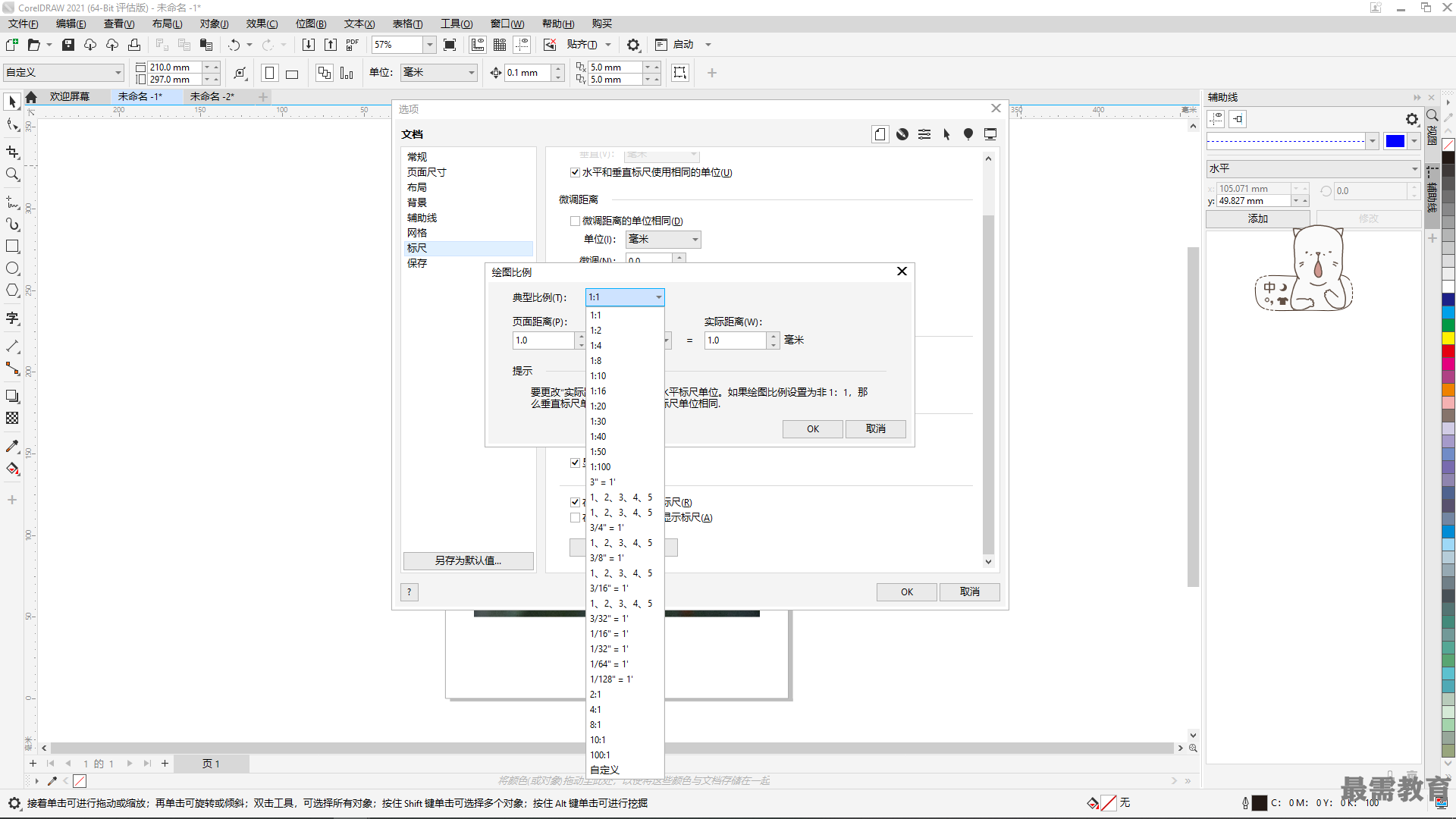Click the Import icon in toolbar
1456x819 pixels.
click(x=308, y=45)
